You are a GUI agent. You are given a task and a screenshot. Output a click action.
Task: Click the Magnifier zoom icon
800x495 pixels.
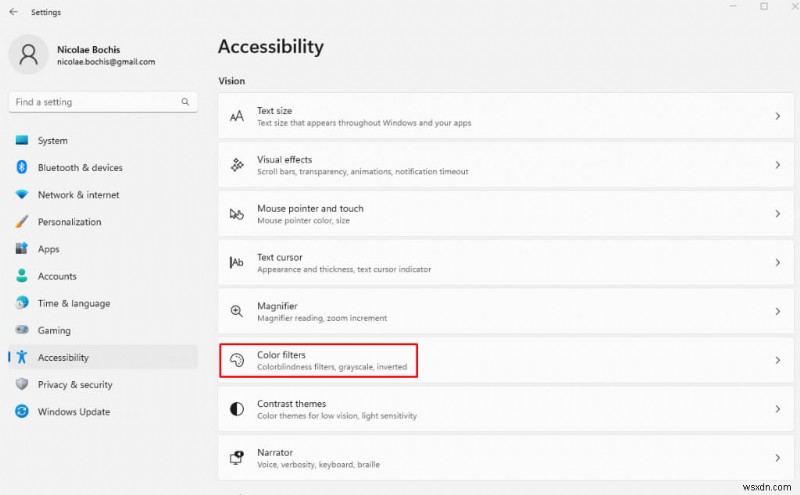[237, 311]
